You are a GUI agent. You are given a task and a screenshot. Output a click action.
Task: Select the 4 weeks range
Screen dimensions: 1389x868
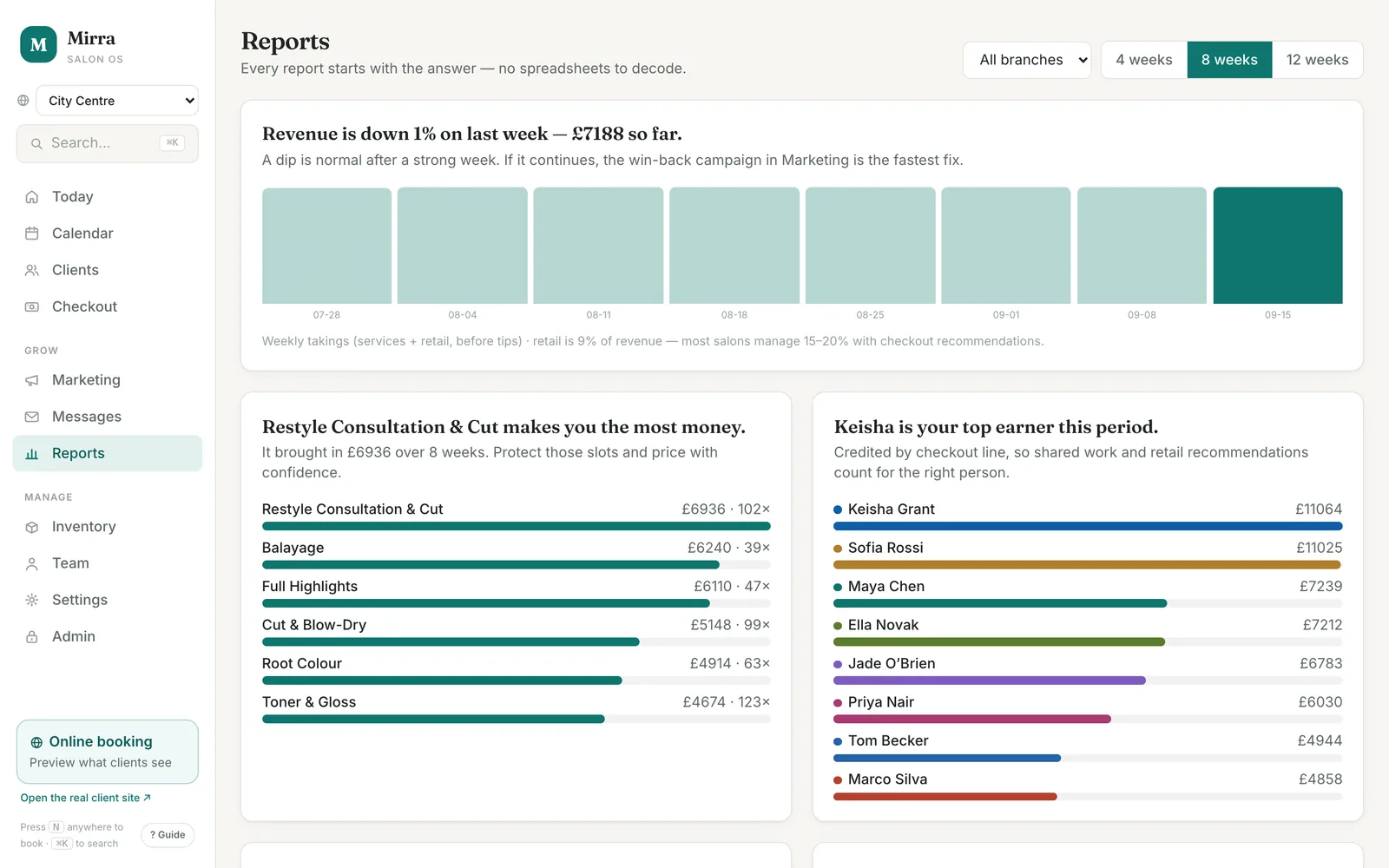coord(1144,60)
